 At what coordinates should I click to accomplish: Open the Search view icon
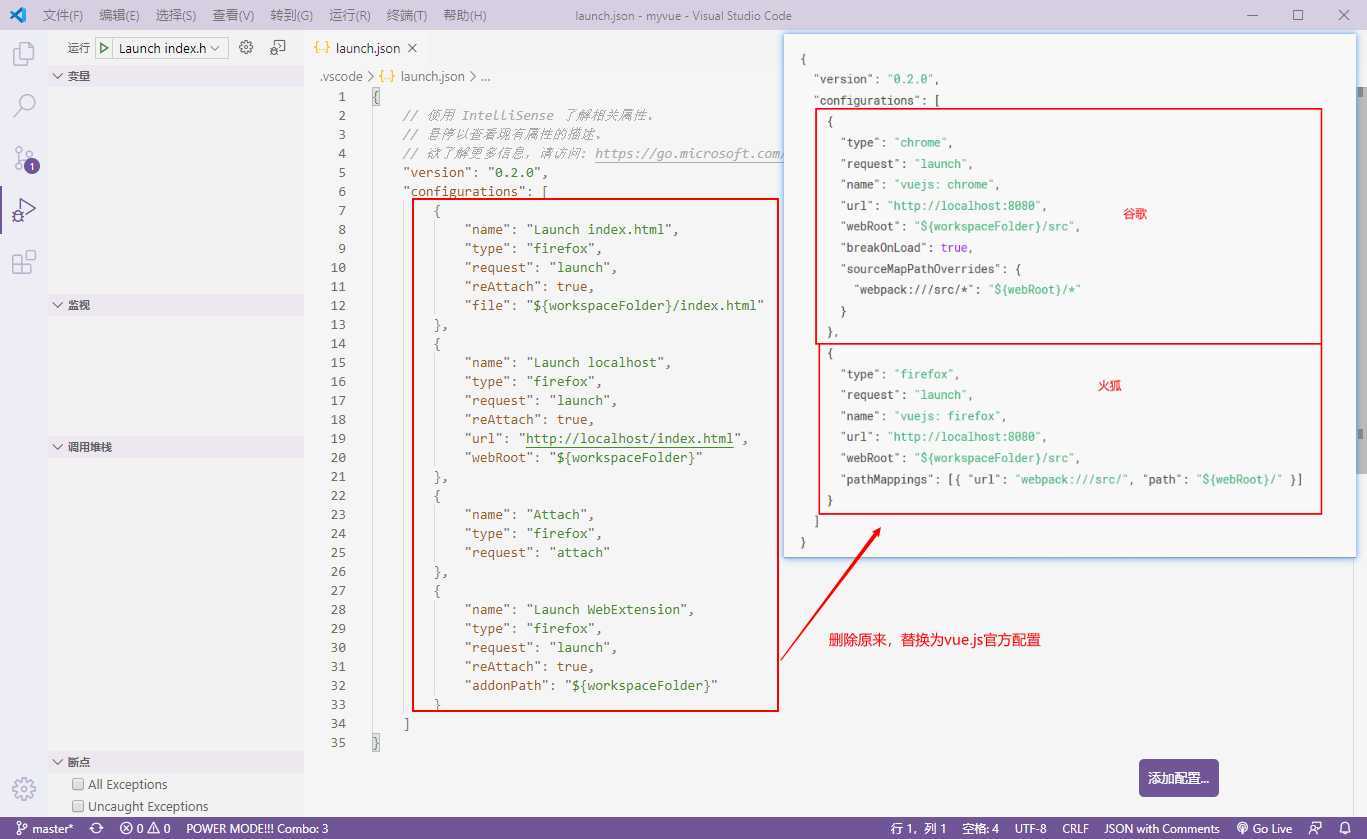point(24,105)
